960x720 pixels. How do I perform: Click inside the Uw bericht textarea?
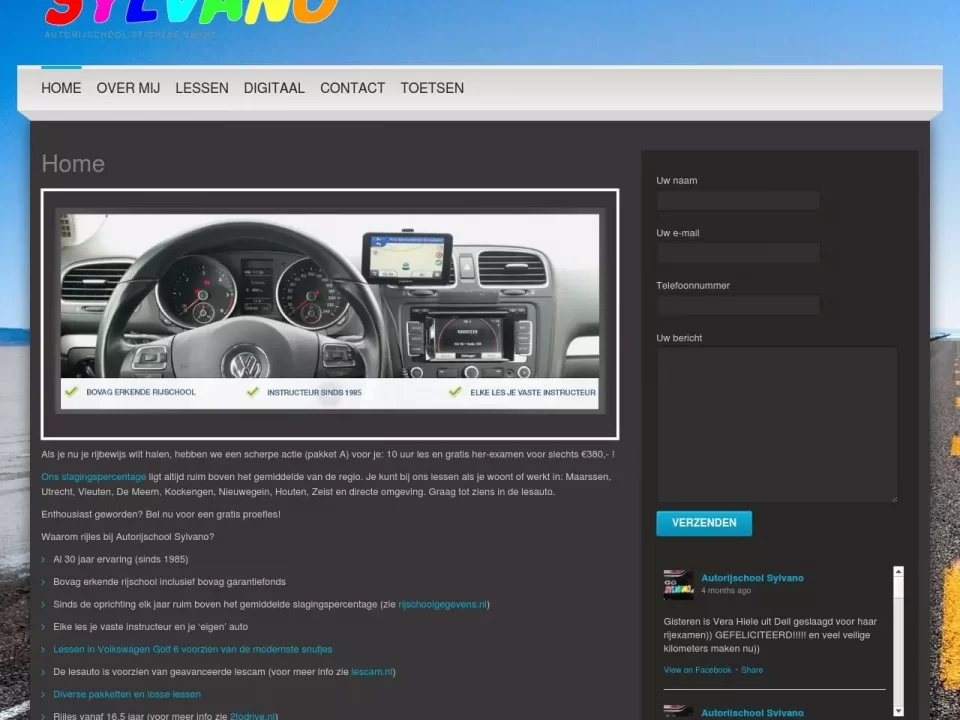point(777,424)
